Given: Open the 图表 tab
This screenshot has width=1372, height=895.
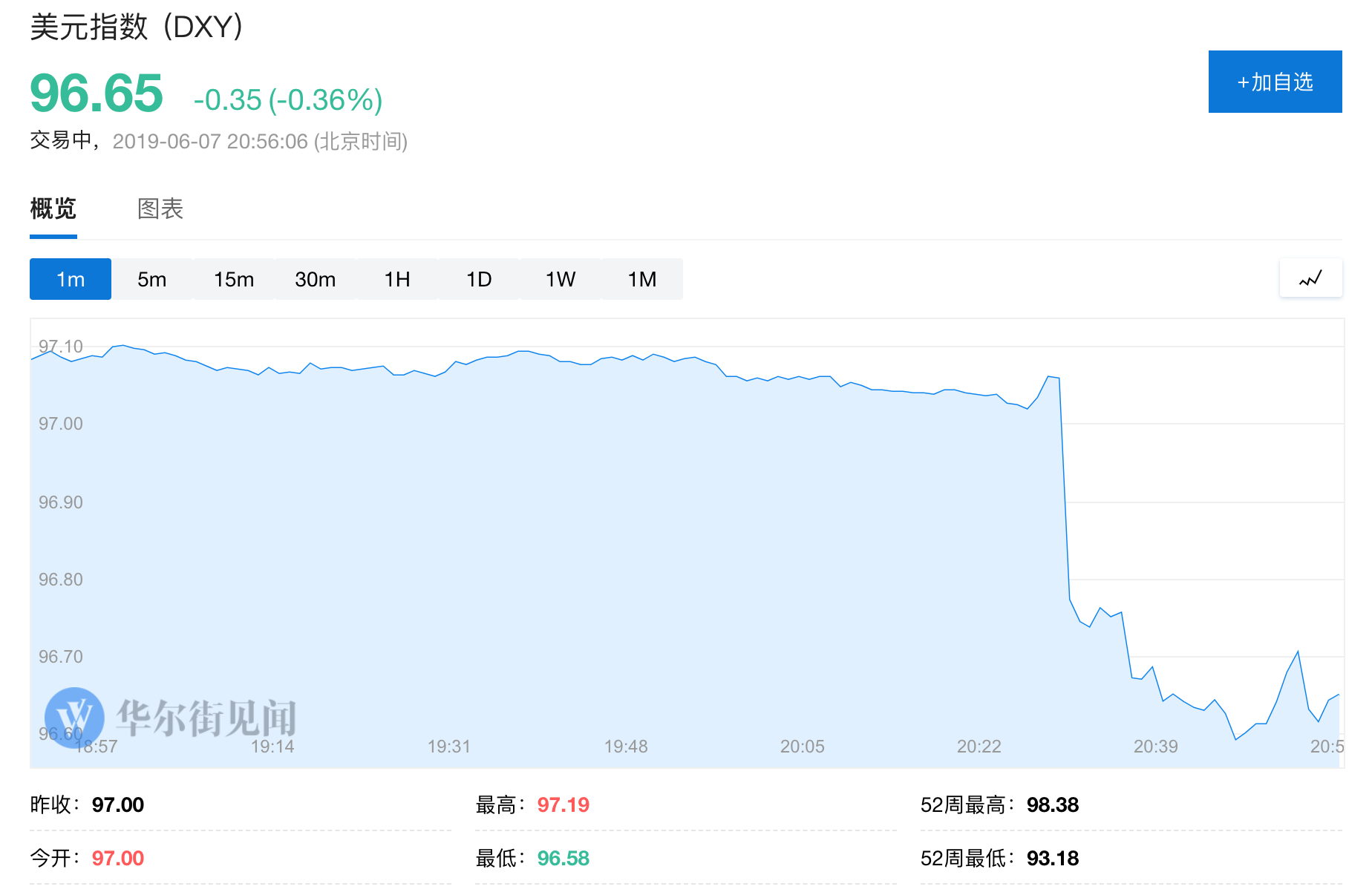Looking at the screenshot, I should click(160, 209).
